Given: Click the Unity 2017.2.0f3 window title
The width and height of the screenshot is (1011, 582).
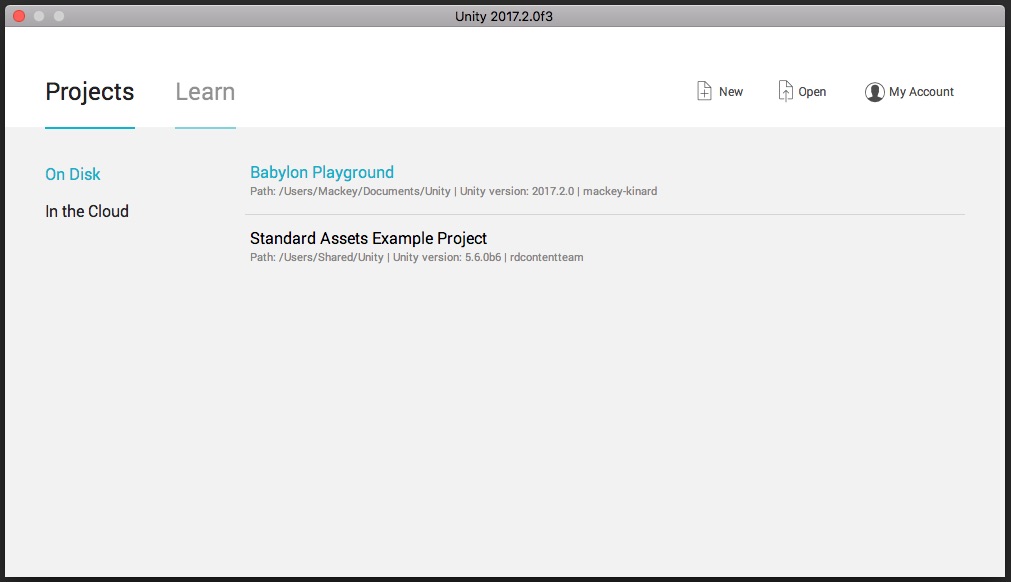Looking at the screenshot, I should tap(504, 16).
